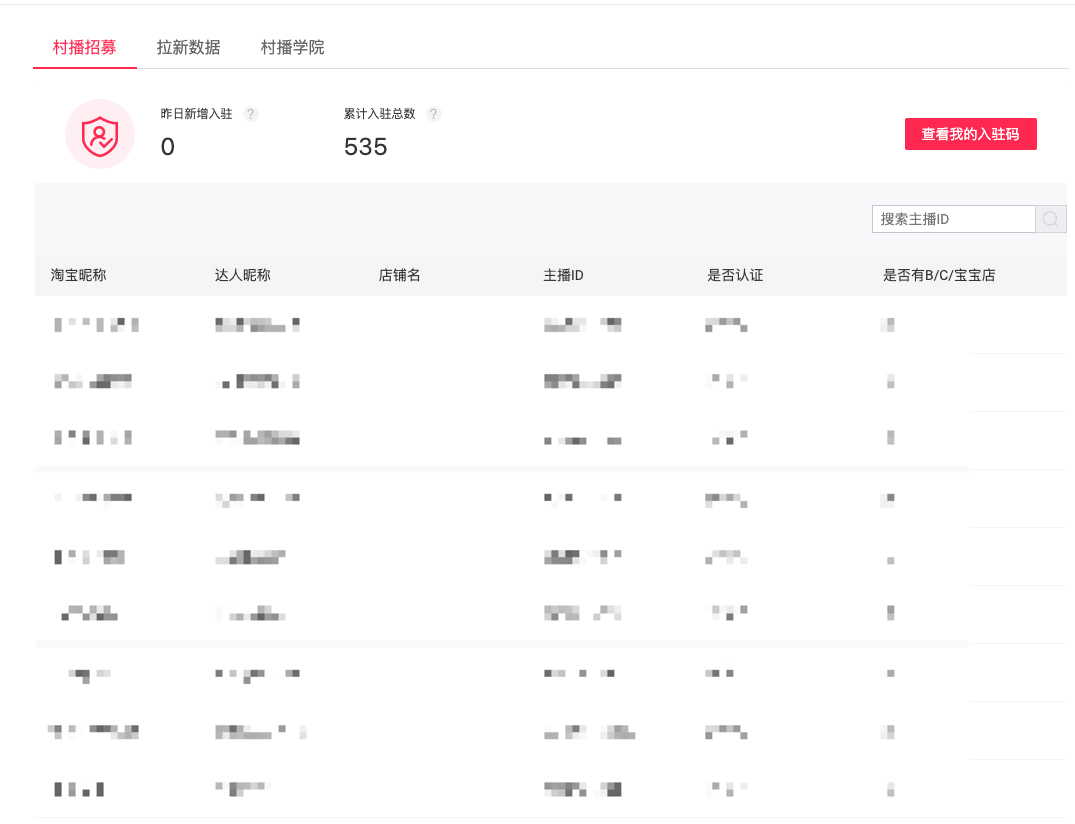Click the pink shield-person avatar icon
The height and width of the screenshot is (824, 1075).
pos(99,133)
